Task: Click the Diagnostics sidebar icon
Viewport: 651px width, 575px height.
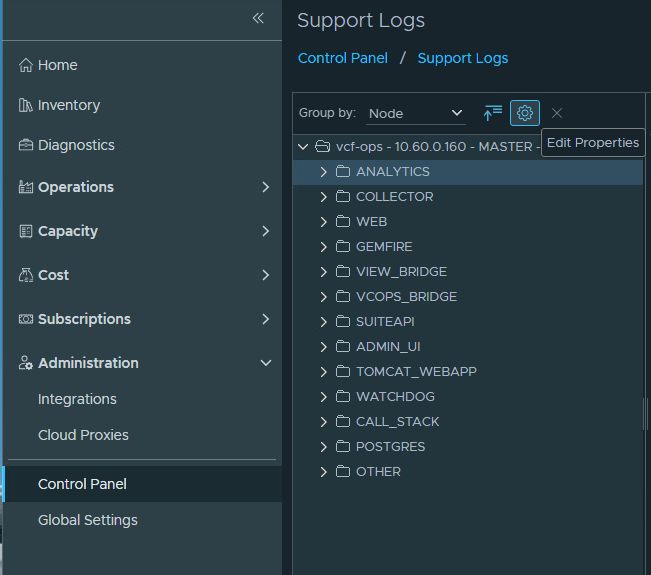Action: coord(26,145)
